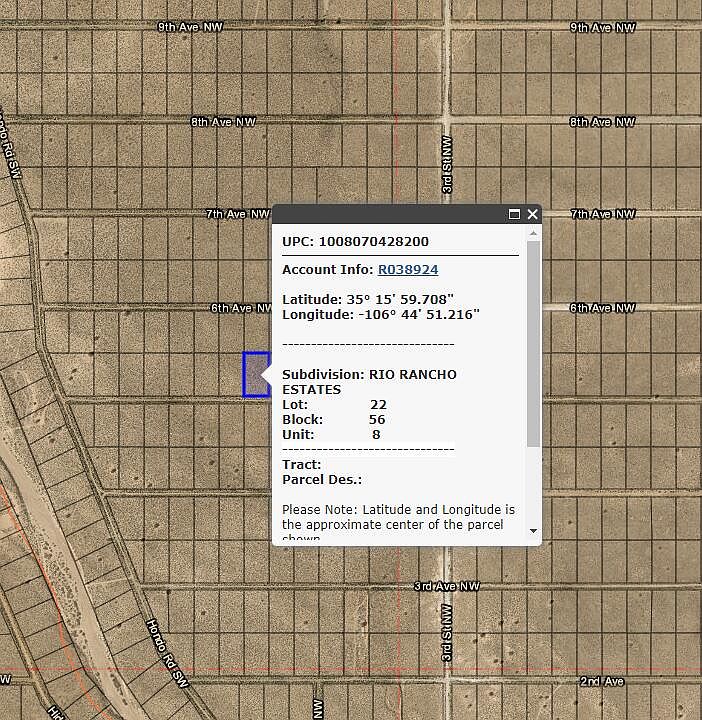Click the 3rd Ave NW street label

[447, 586]
